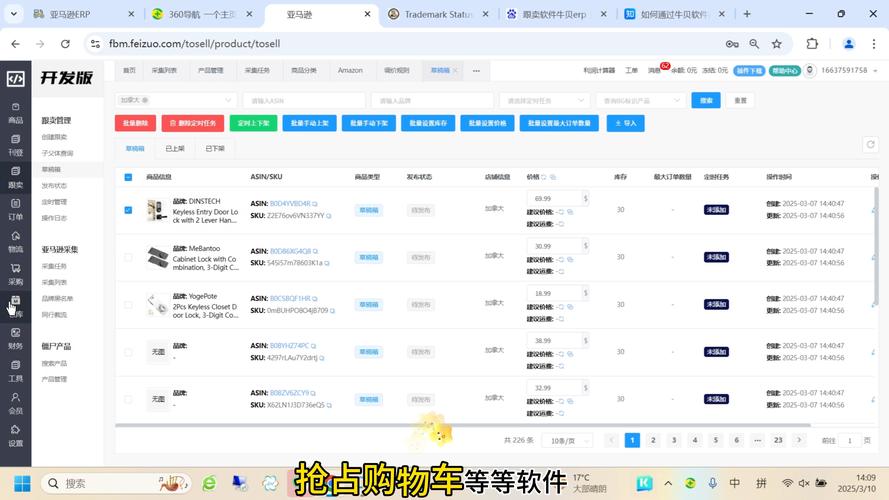Click the green 定时上下架 button
The width and height of the screenshot is (889, 500).
coord(253,123)
